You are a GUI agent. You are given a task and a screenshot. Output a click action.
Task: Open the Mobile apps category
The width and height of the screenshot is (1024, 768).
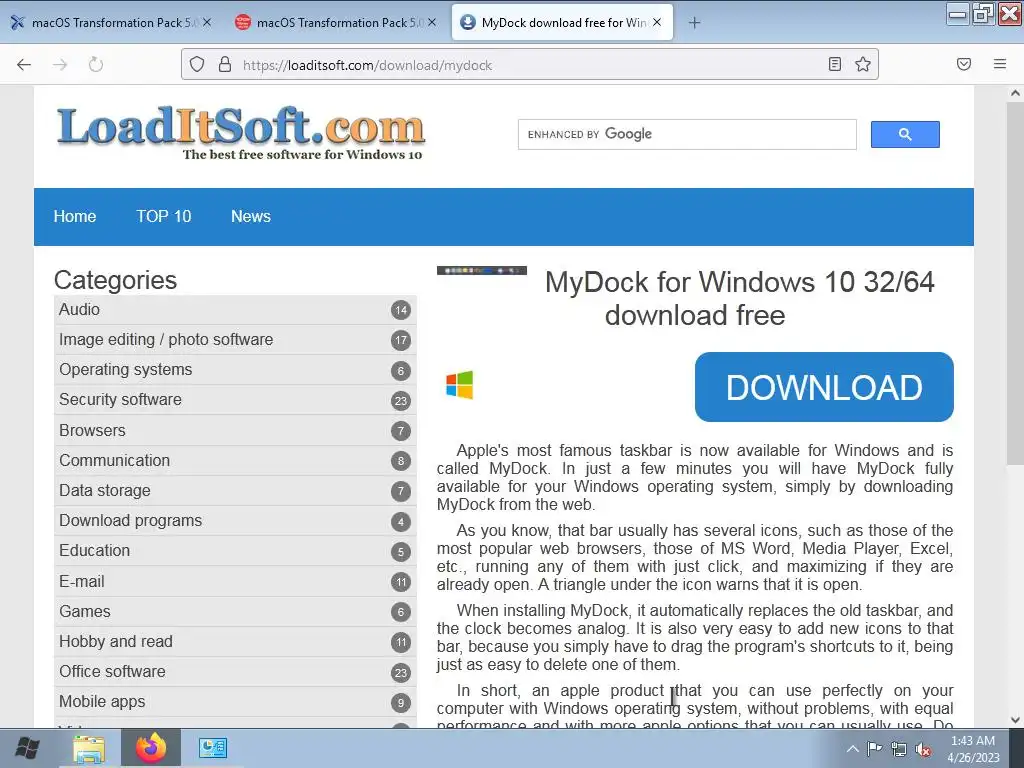[x=235, y=701]
